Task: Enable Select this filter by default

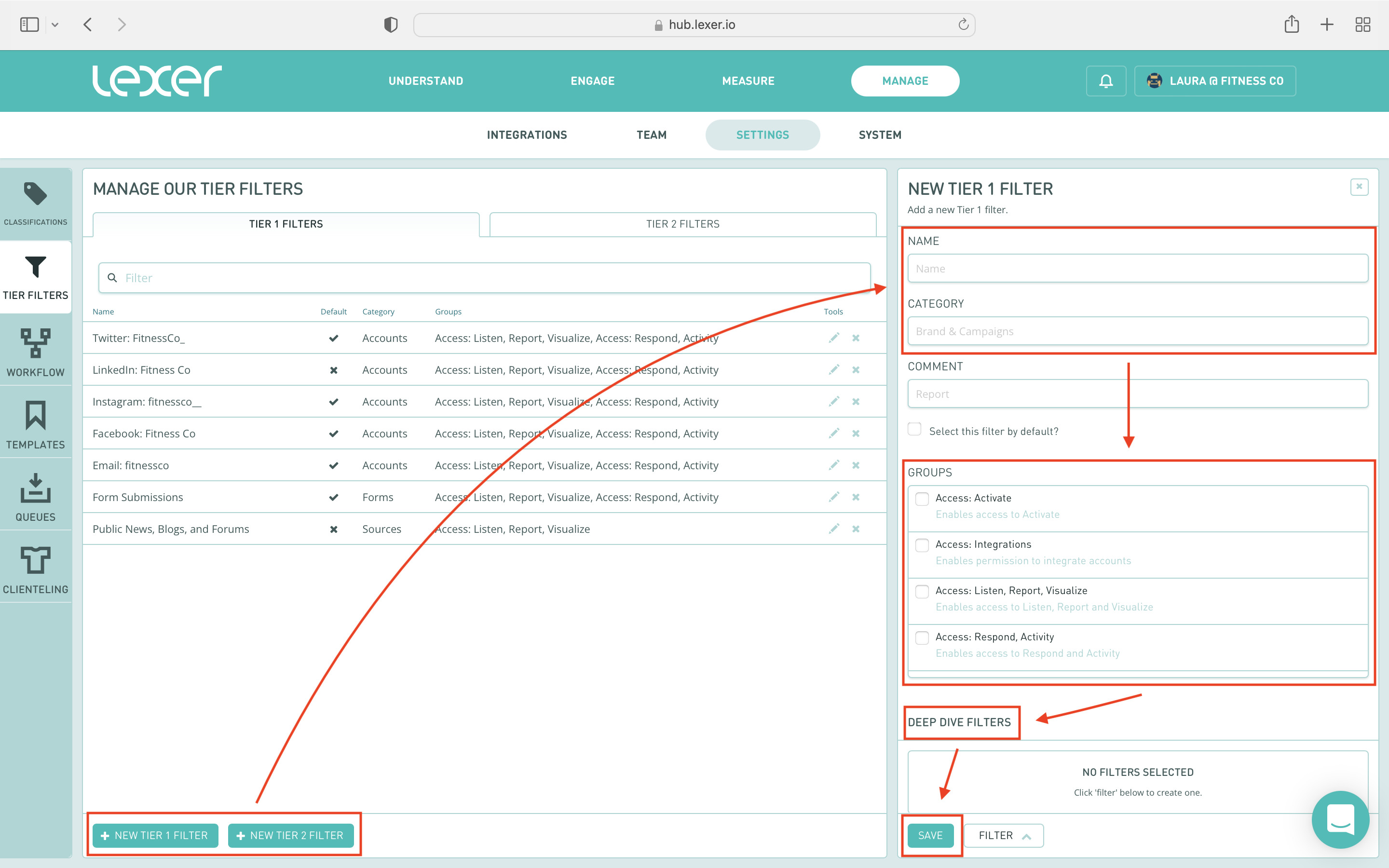Action: [914, 429]
